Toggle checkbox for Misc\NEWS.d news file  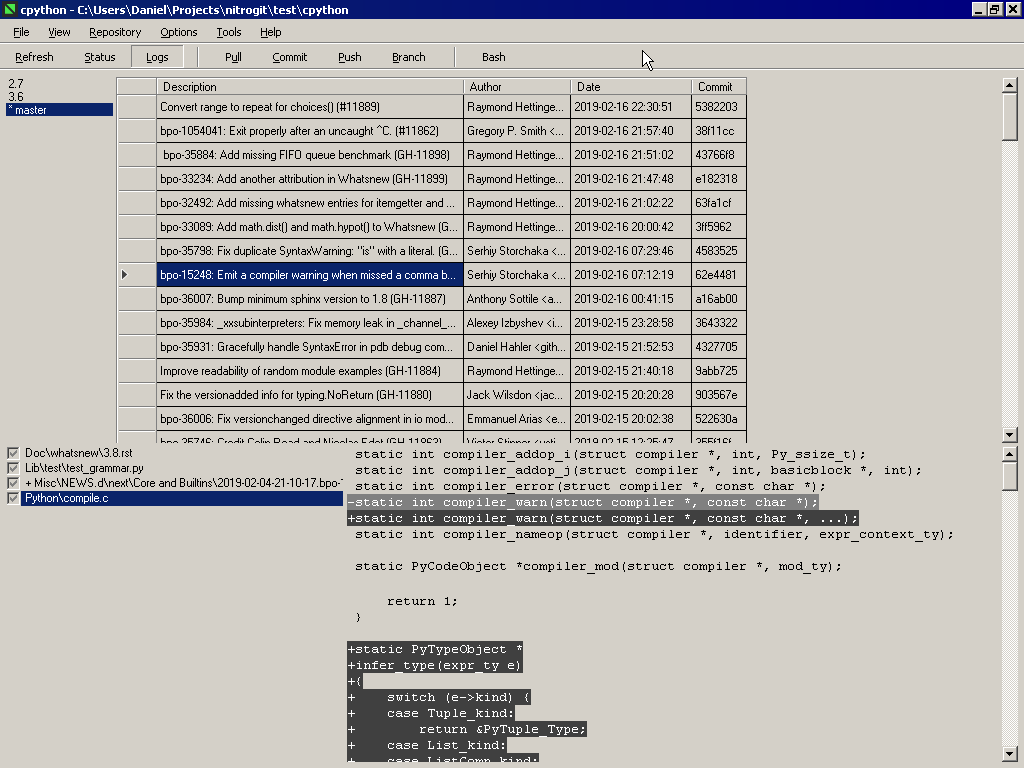point(12,483)
